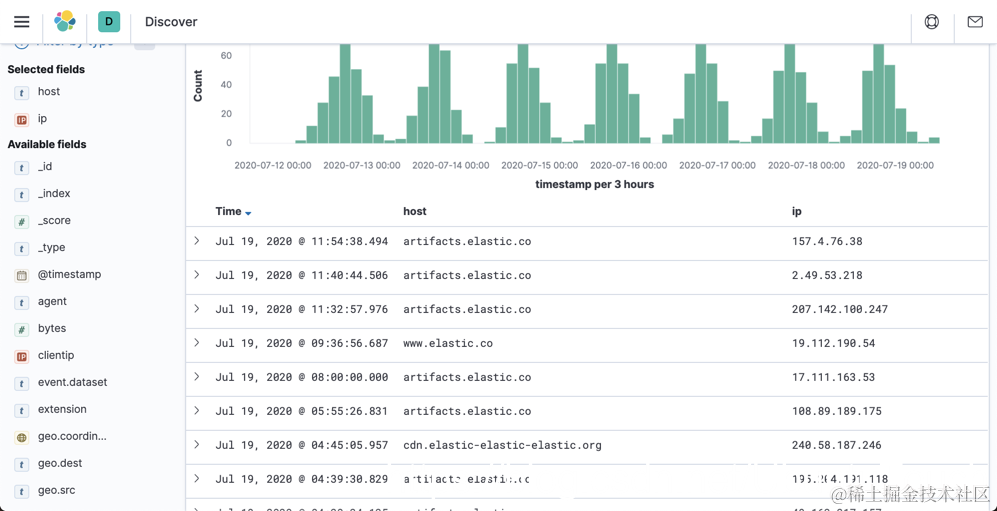Click the _index field type icon
This screenshot has height=511, width=997.
(x=22, y=194)
